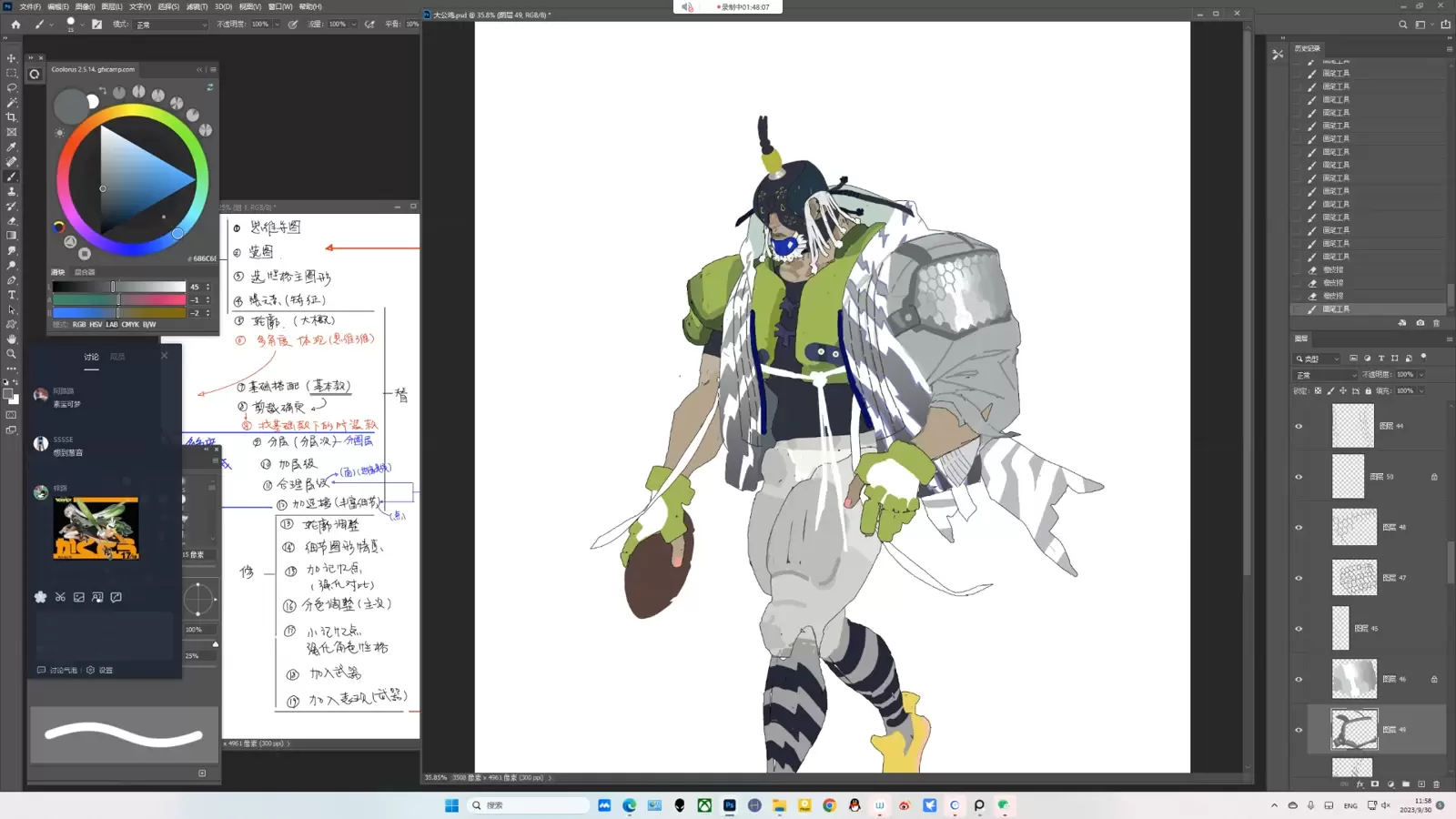Refresh Coolorus panel with the cyan arrows
This screenshot has width=1456, height=819.
210,87
